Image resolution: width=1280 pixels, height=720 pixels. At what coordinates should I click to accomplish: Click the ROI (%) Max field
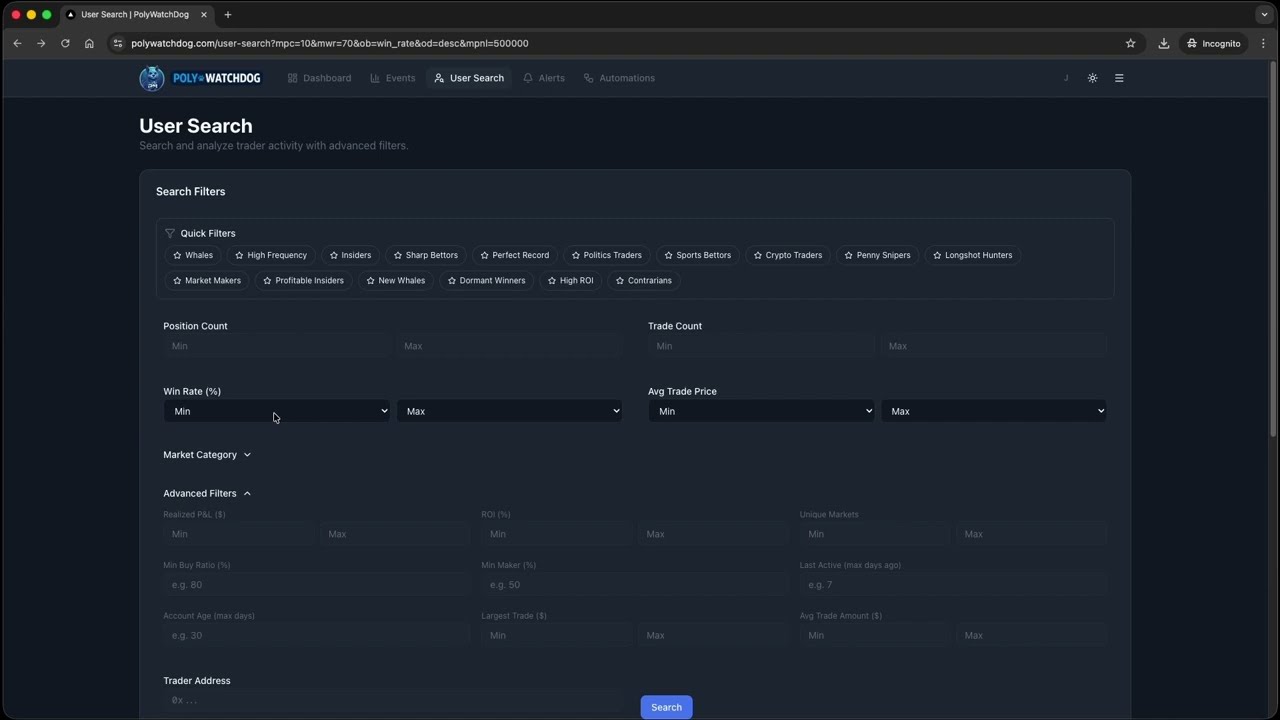(713, 534)
